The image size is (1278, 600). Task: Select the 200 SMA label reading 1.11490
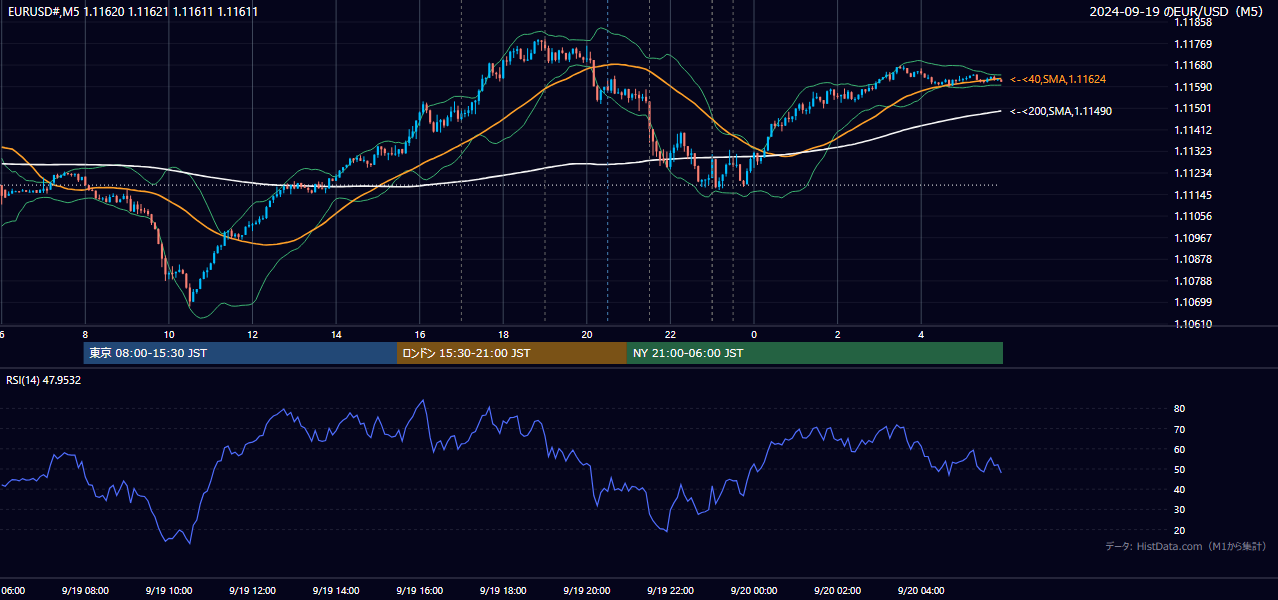(x=1061, y=111)
